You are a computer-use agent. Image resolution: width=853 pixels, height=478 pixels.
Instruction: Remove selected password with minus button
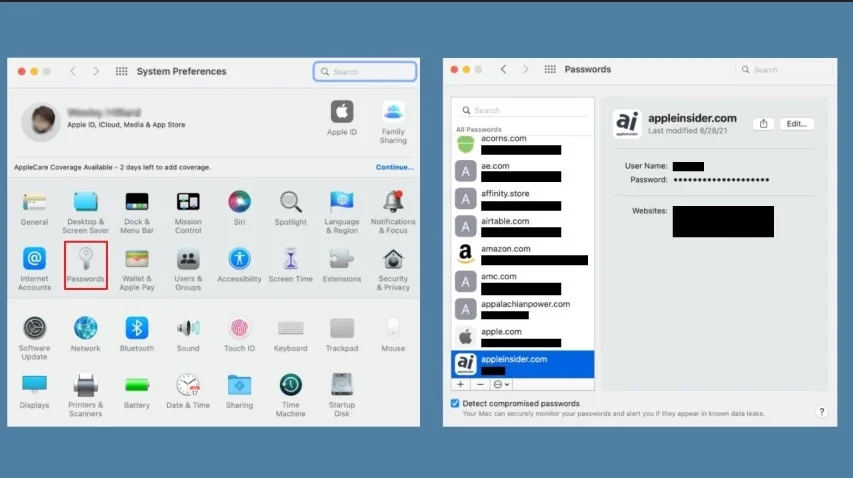tap(480, 384)
